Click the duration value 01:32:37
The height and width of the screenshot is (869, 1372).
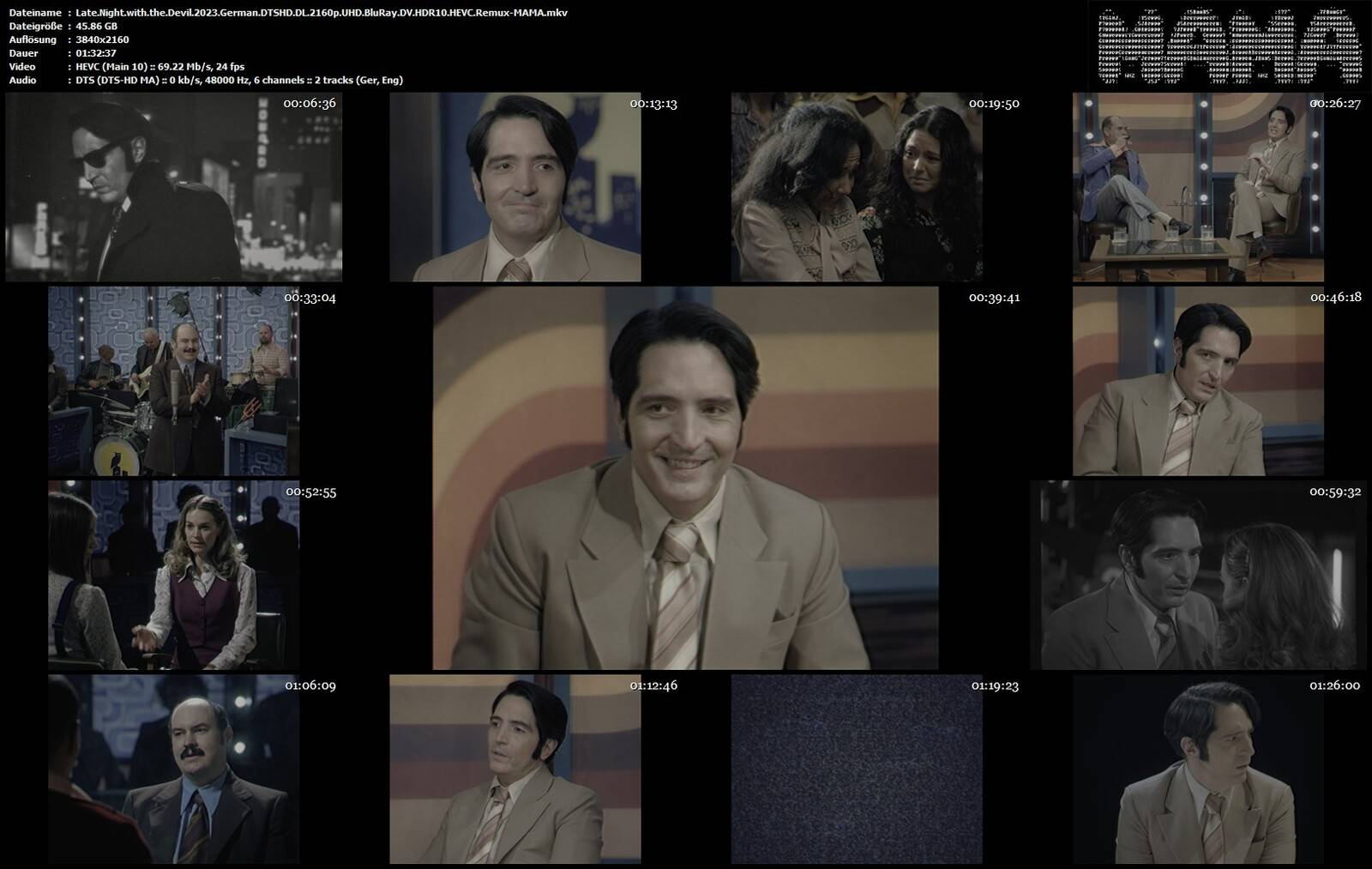(x=97, y=53)
